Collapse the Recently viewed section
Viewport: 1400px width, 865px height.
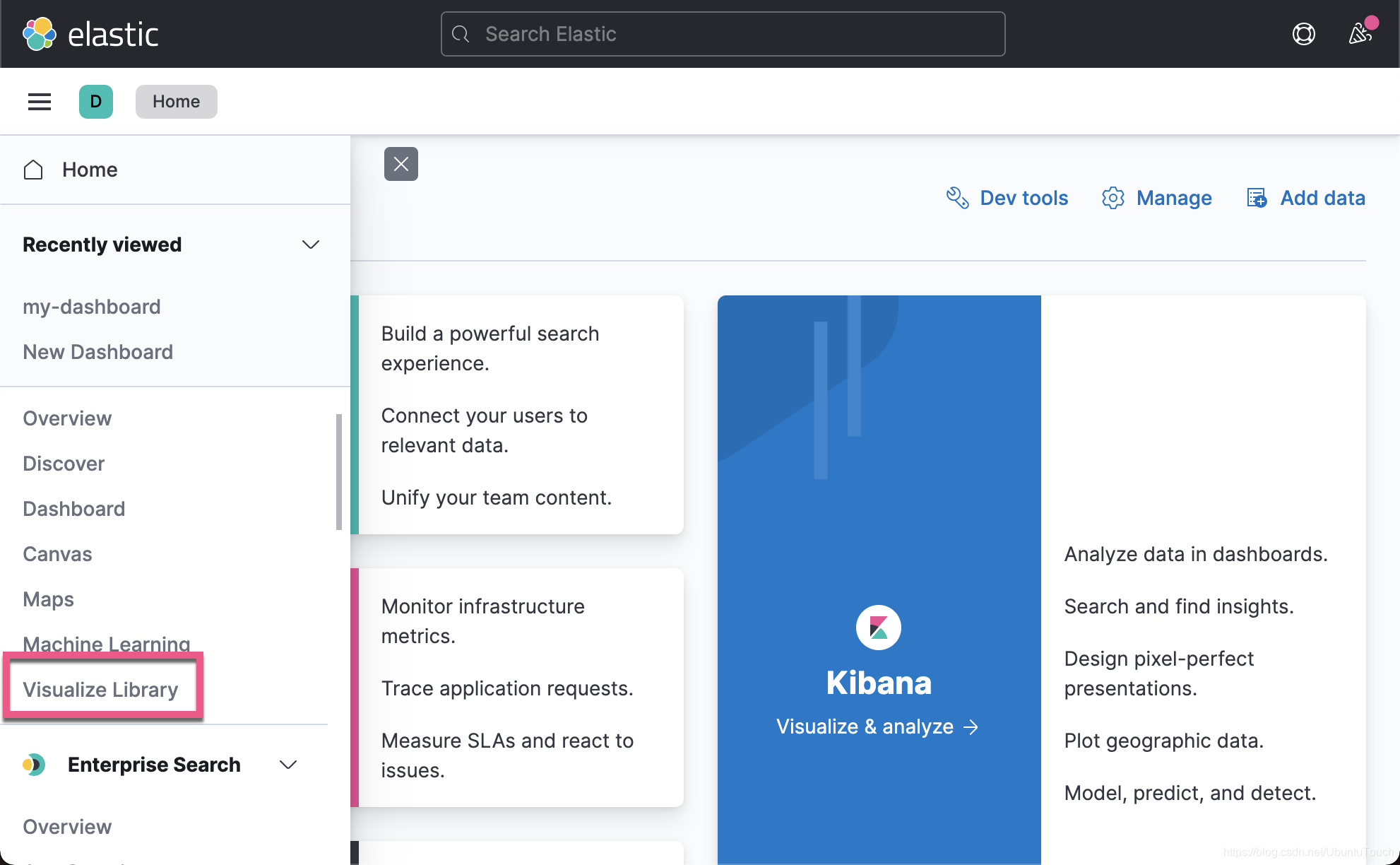(311, 245)
